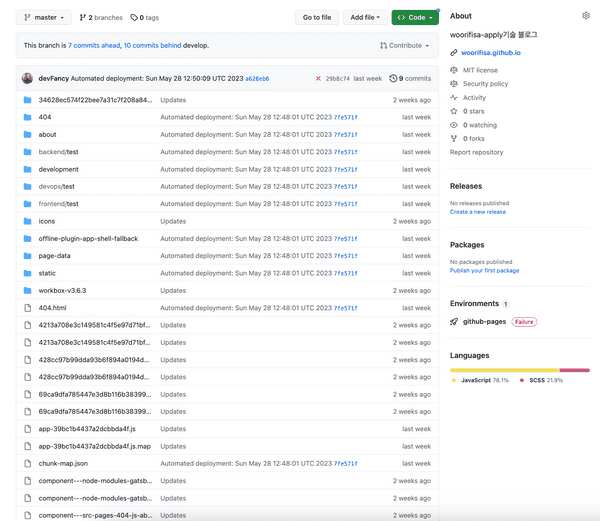Open the master branch dropdown
This screenshot has width=600, height=521.
click(x=43, y=17)
